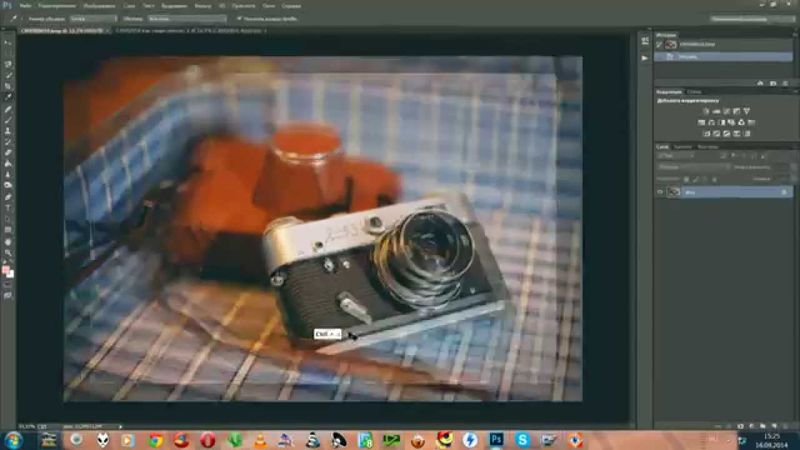Click the background color swatch
The height and width of the screenshot is (450, 800).
(10, 274)
